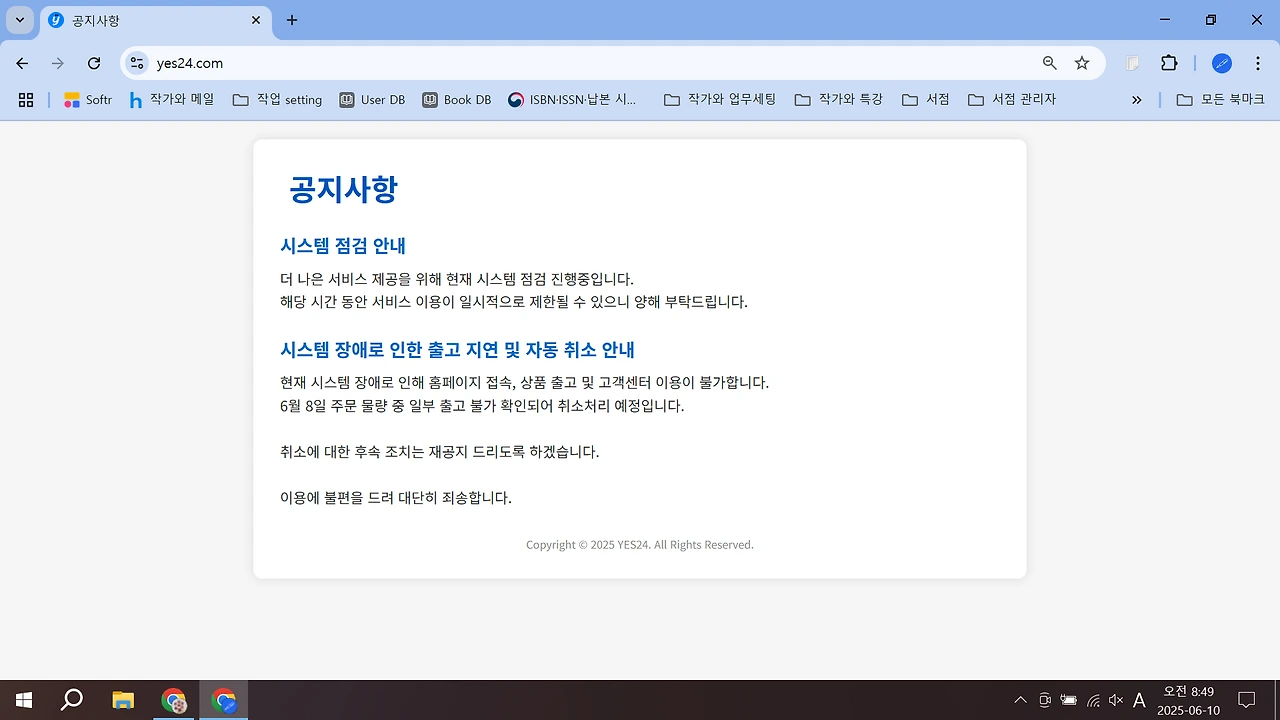Expand the tab search dropdown
Image resolution: width=1280 pixels, height=720 pixels.
pyautogui.click(x=19, y=20)
